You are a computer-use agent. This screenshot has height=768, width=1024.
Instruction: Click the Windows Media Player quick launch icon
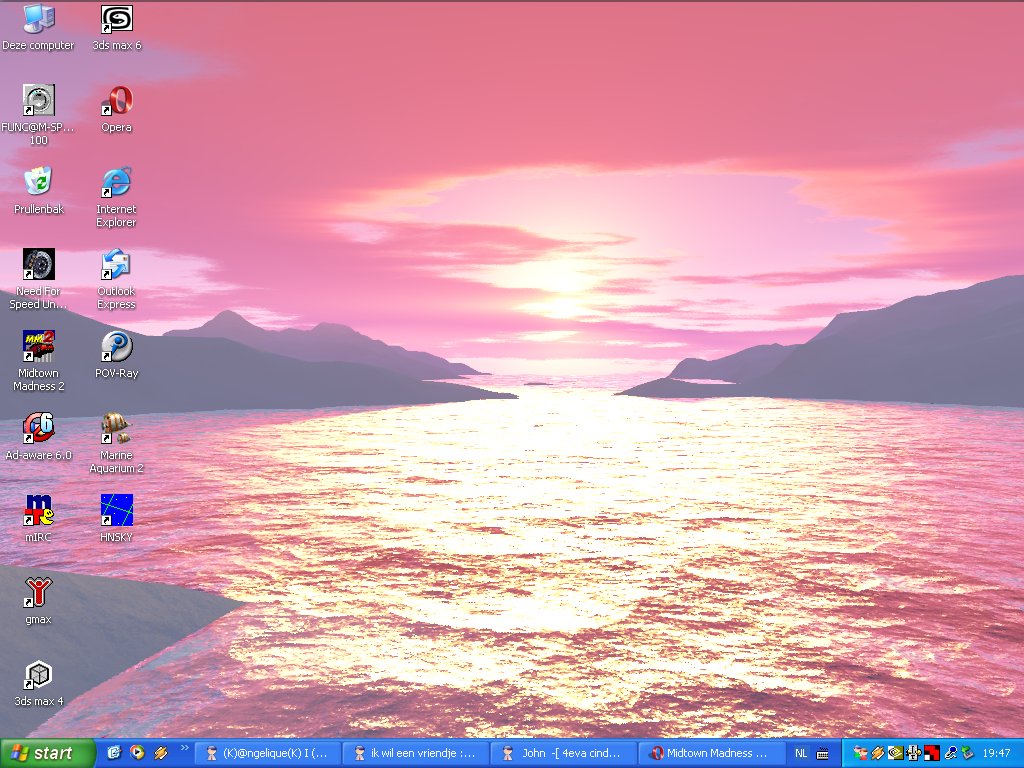tap(137, 753)
